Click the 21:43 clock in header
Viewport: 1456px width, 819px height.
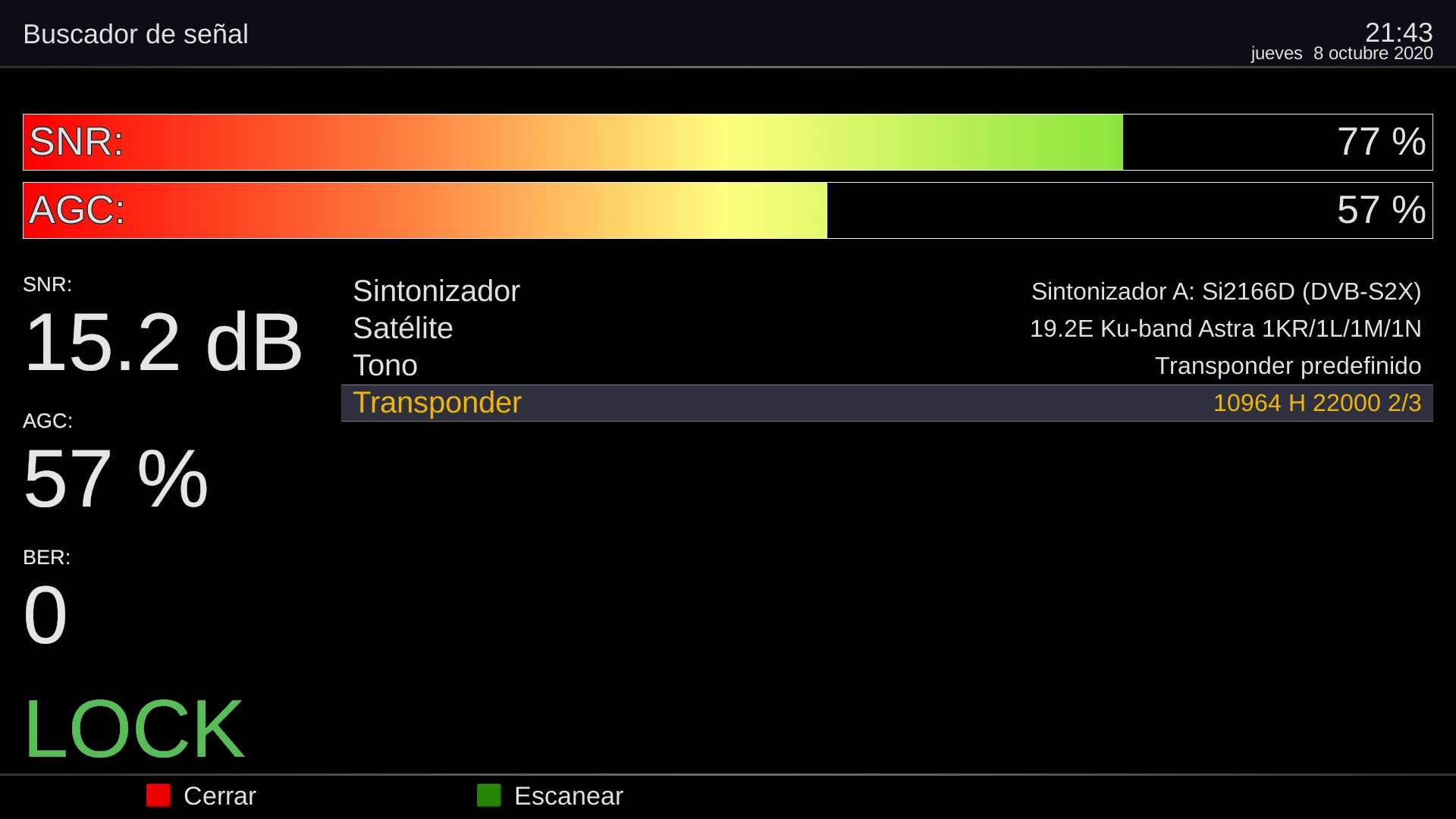coord(1398,32)
